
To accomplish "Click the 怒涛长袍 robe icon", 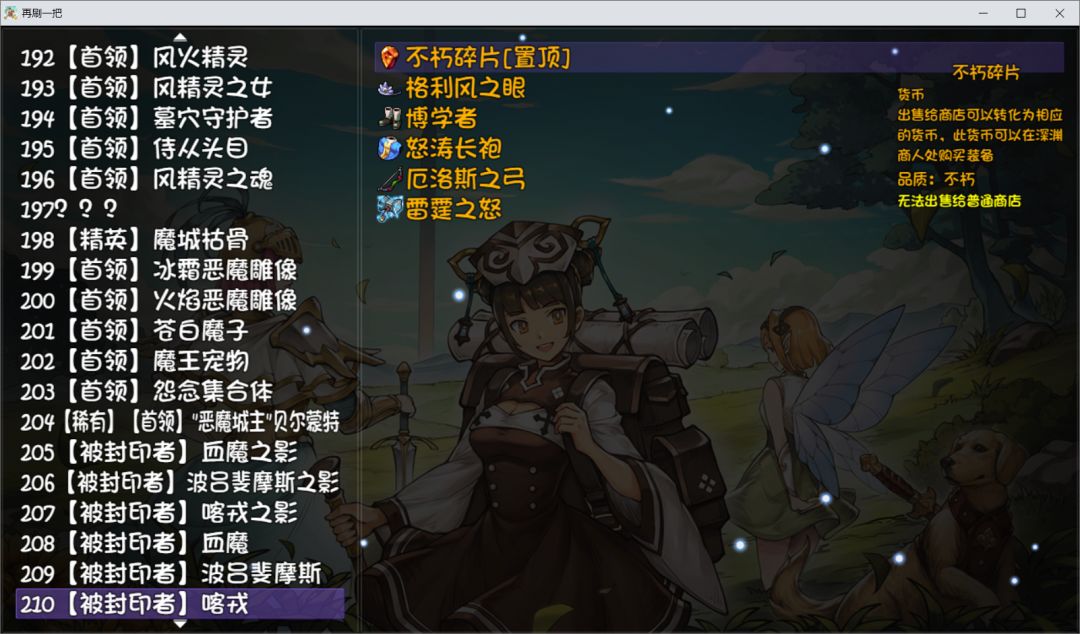I will [389, 148].
